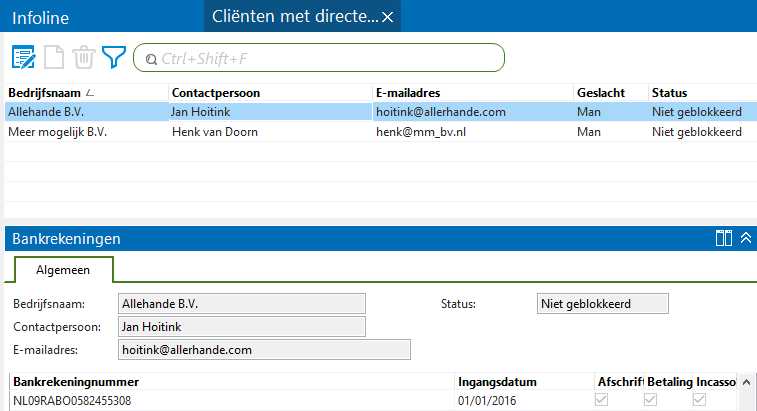Image resolution: width=757 pixels, height=411 pixels.
Task: Open the filter funnel icon
Action: pyautogui.click(x=114, y=57)
